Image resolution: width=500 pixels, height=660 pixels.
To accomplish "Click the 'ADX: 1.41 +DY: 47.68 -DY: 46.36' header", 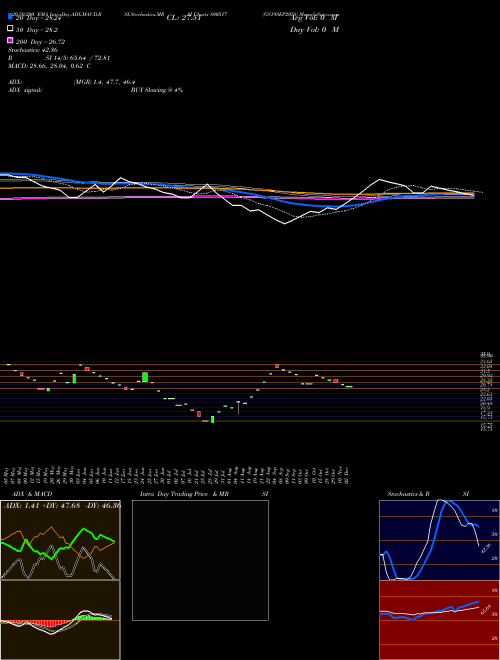I will click(x=62, y=505).
